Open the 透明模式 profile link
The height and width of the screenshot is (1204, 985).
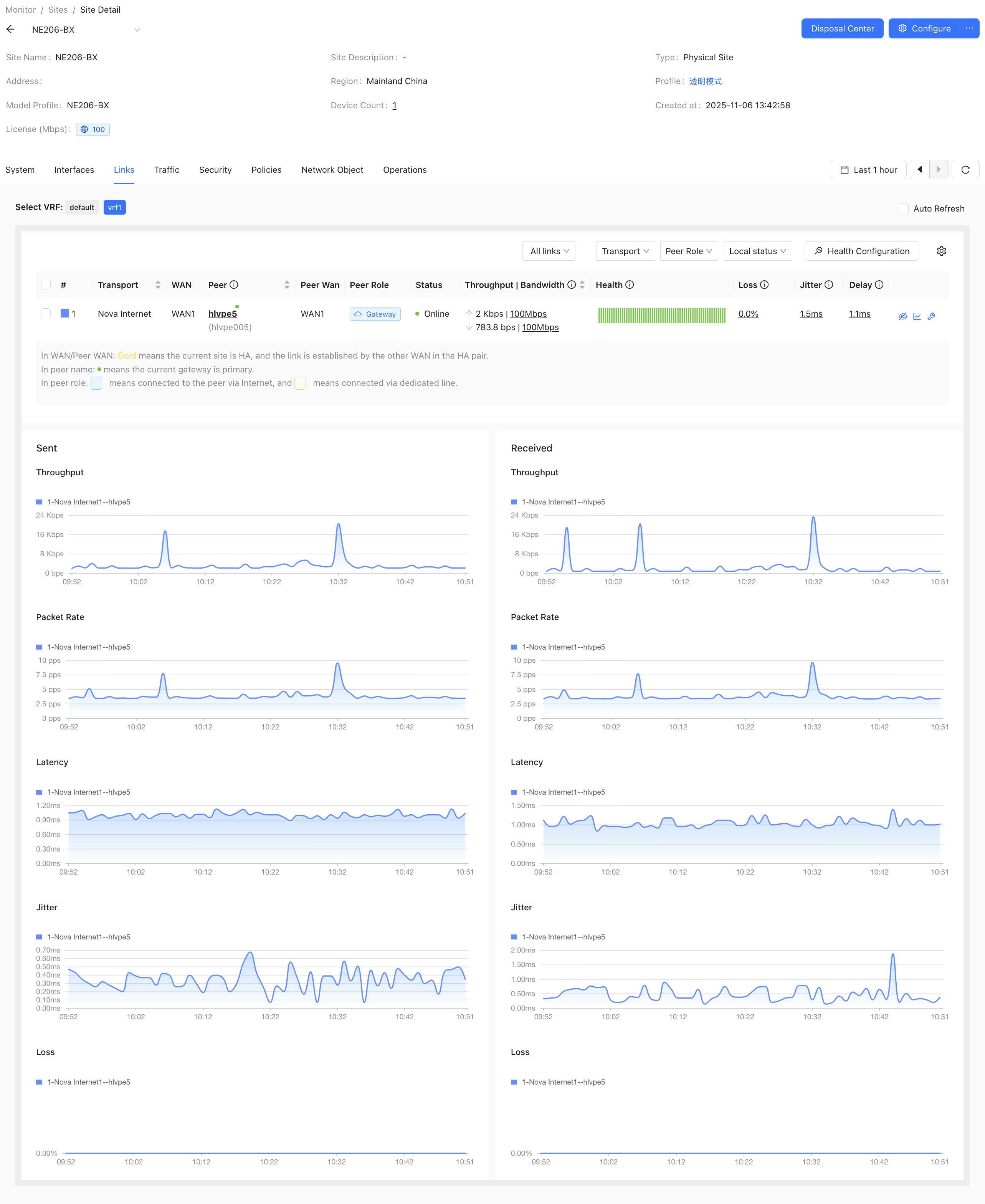point(705,81)
